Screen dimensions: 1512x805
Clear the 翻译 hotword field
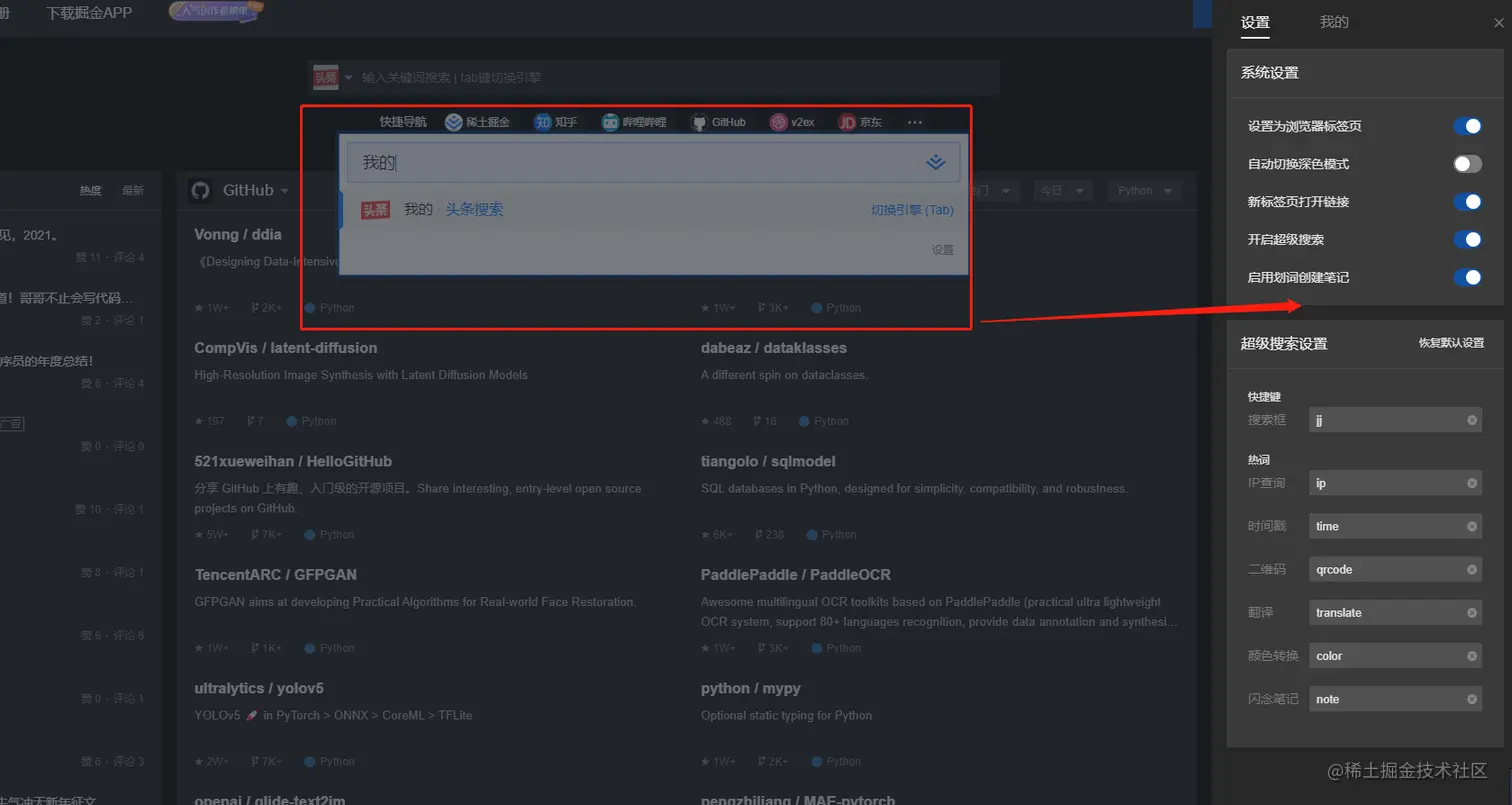[x=1472, y=612]
